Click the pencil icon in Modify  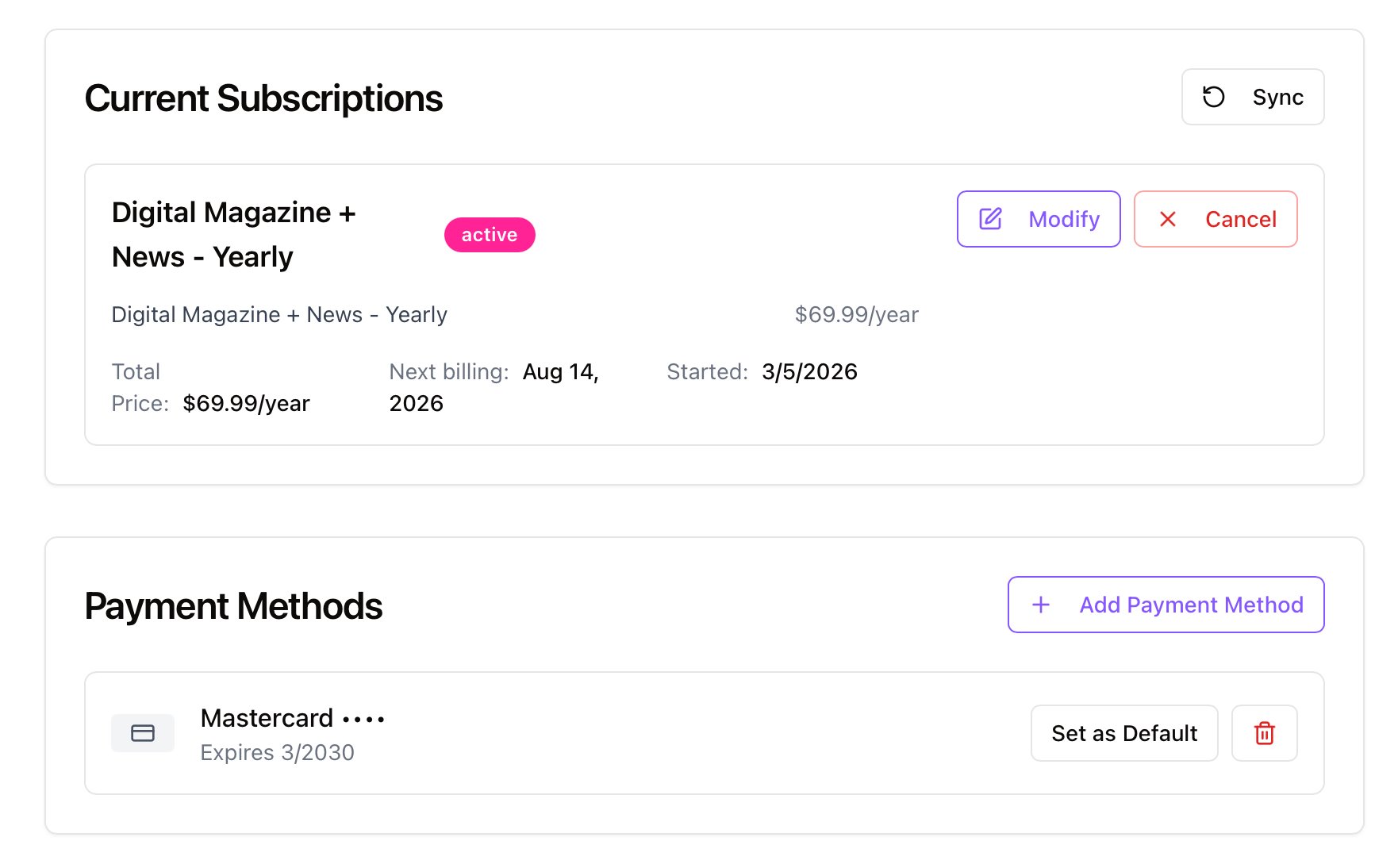(x=990, y=219)
